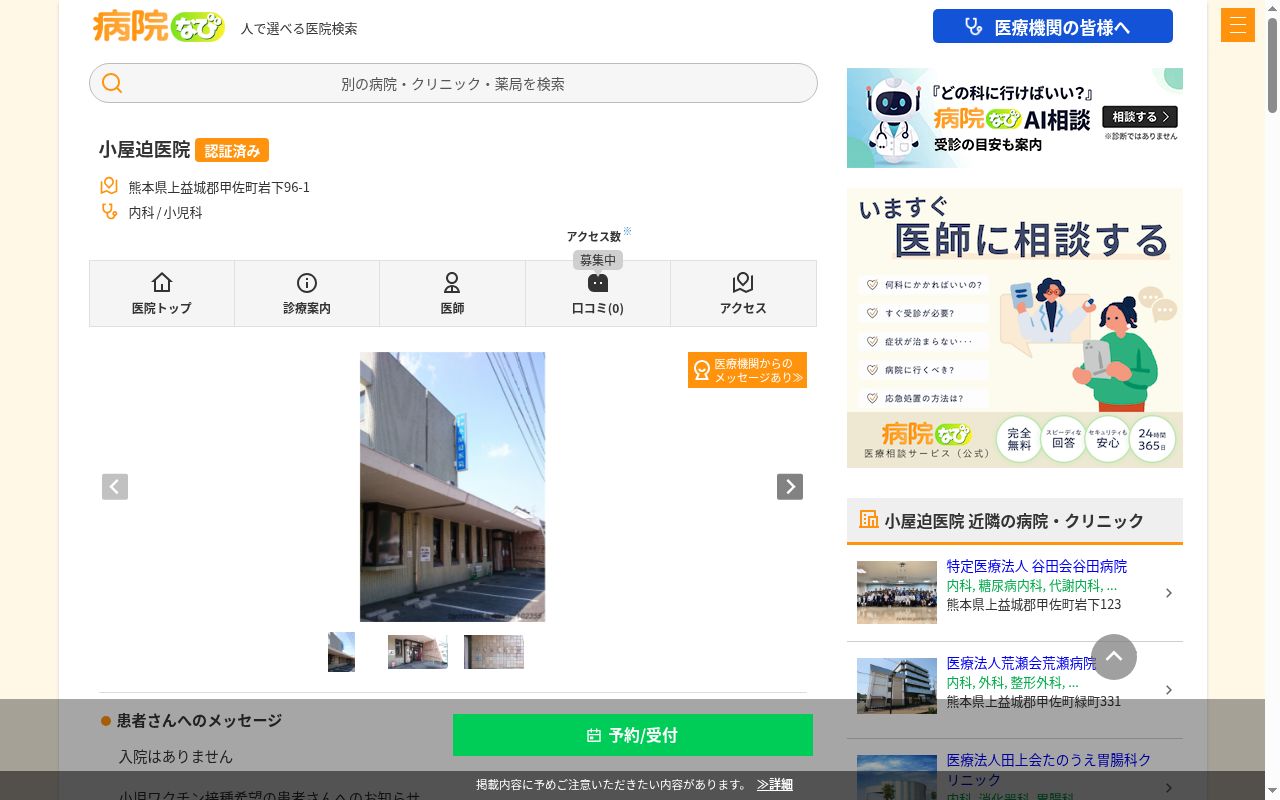Open the 医院トップ tab
1280x800 pixels.
click(x=162, y=293)
